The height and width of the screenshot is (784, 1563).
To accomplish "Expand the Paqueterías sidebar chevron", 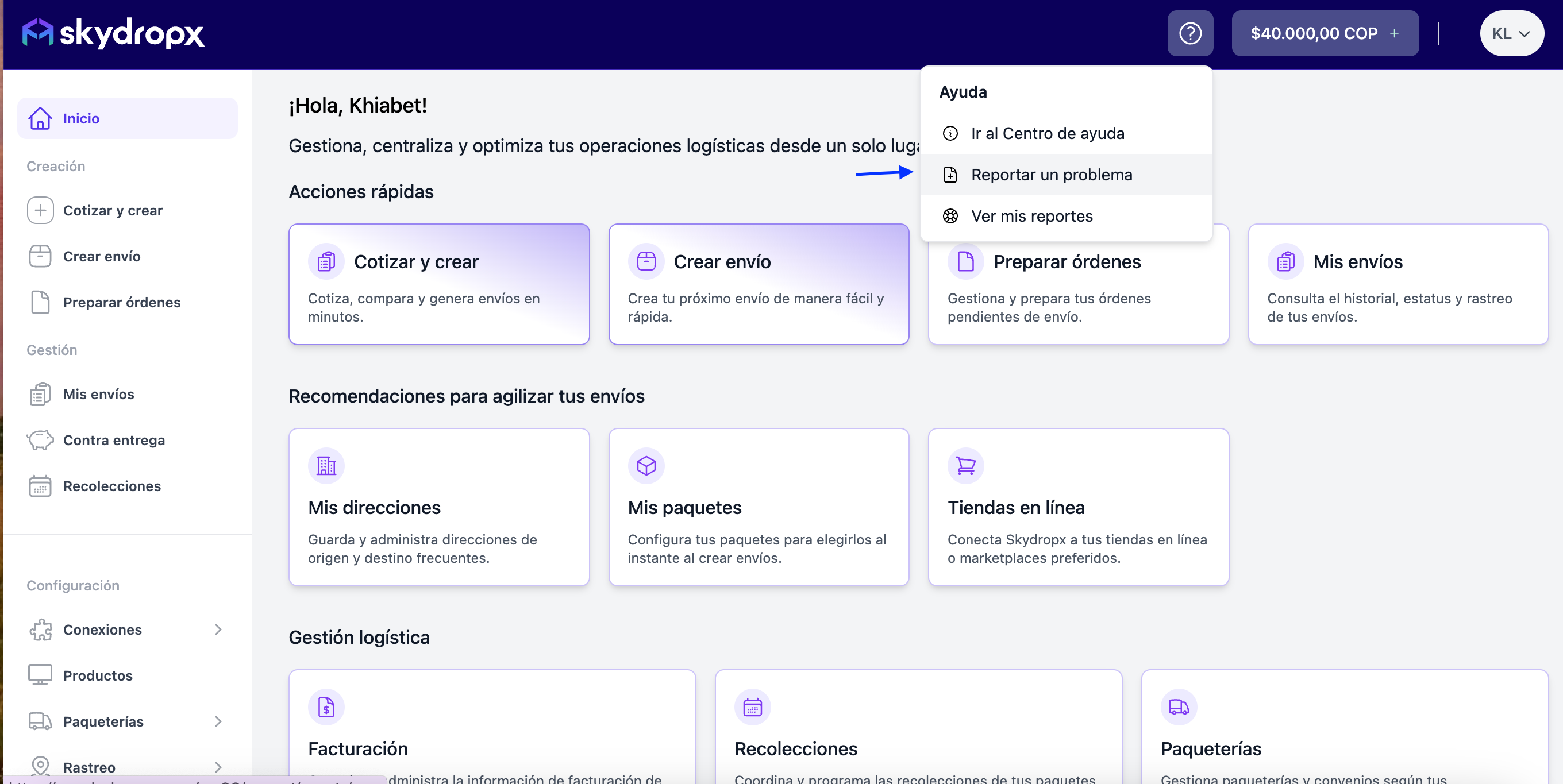I will 218,721.
